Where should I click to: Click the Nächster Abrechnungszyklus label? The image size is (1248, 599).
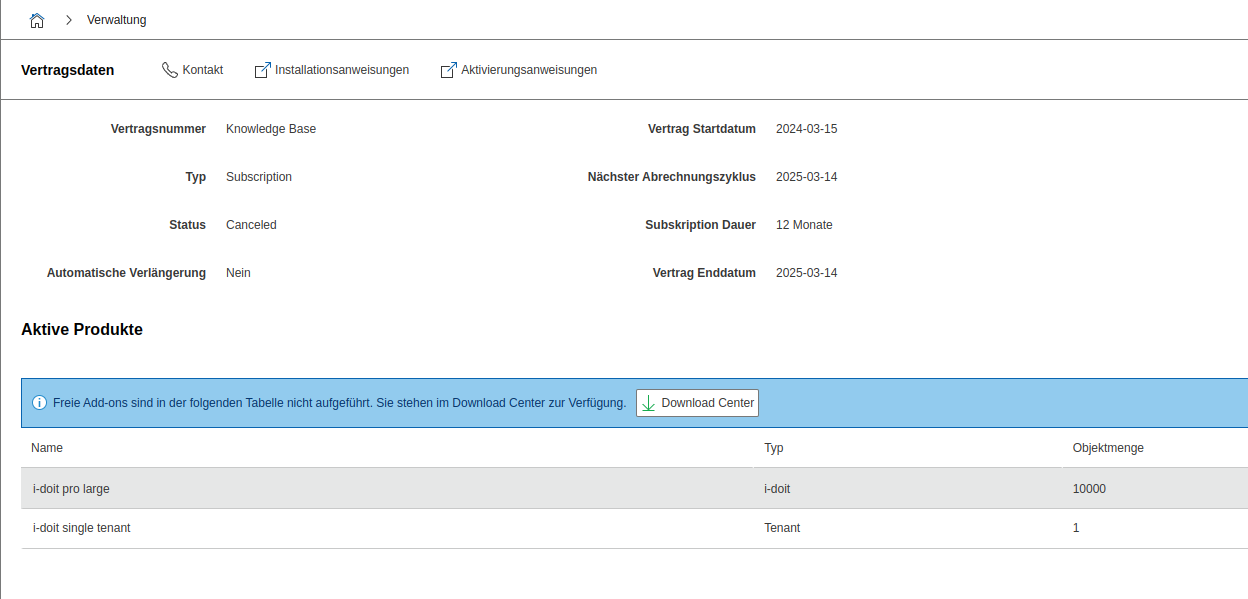672,177
